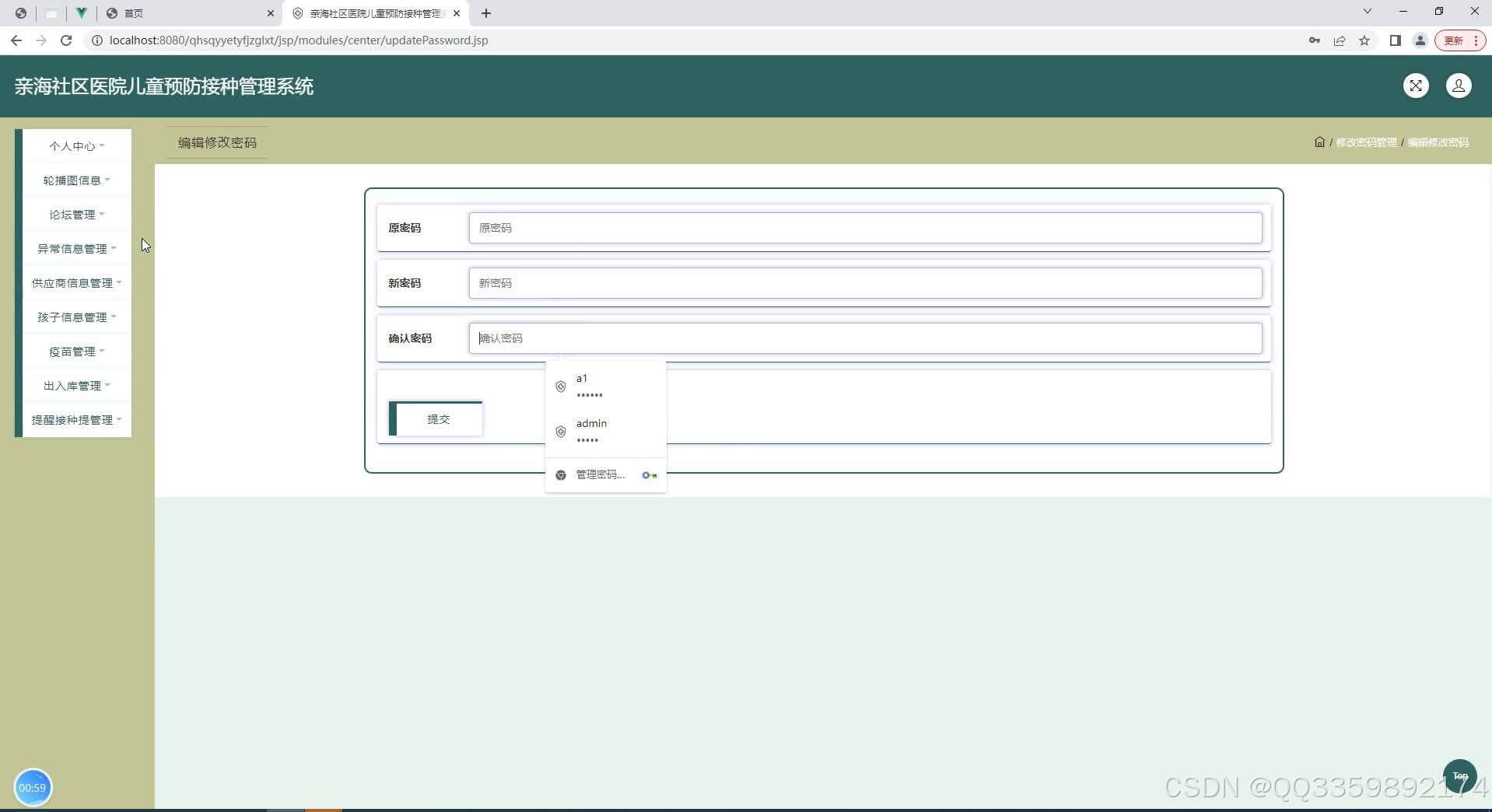Click the Top scroll-to-top button
This screenshot has width=1492, height=812.
click(x=1460, y=775)
